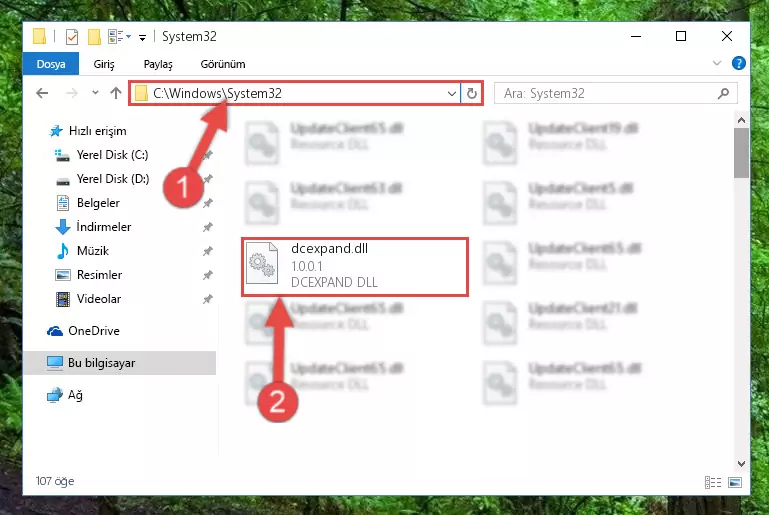769x515 pixels.
Task: Click the pin icon next to Belgeler
Action: [208, 203]
